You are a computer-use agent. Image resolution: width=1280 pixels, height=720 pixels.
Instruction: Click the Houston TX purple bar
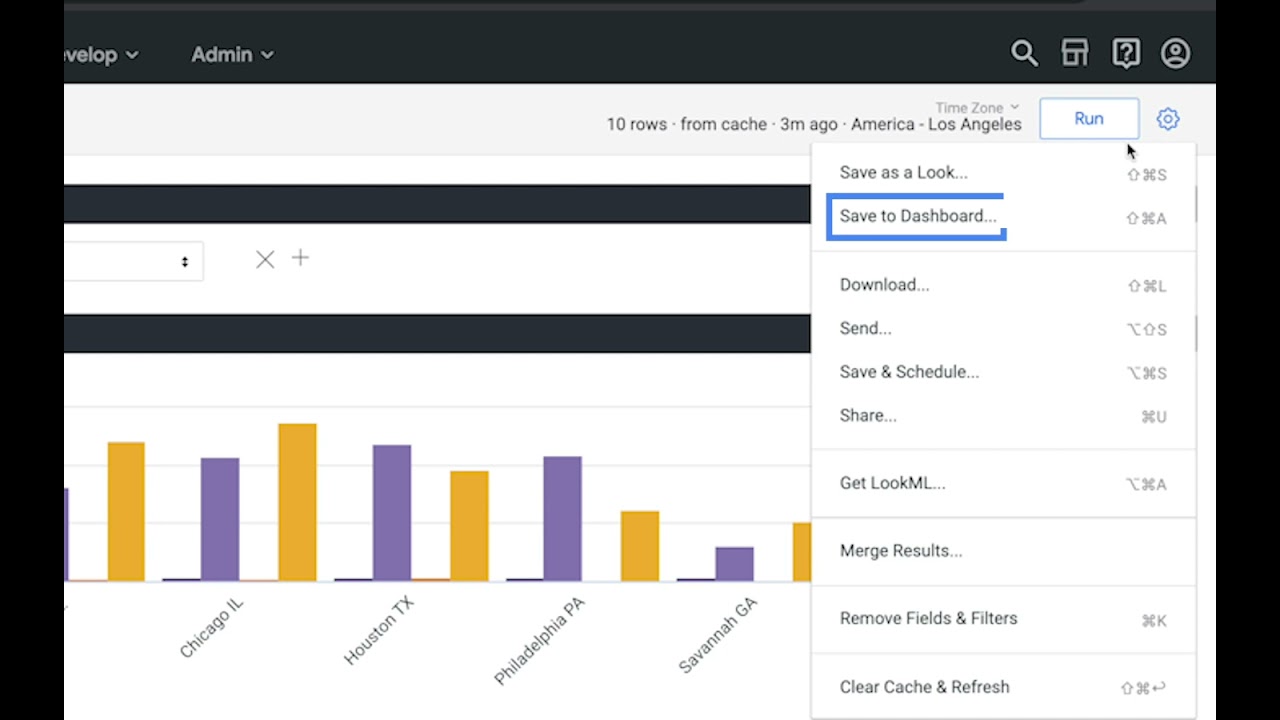click(x=392, y=513)
